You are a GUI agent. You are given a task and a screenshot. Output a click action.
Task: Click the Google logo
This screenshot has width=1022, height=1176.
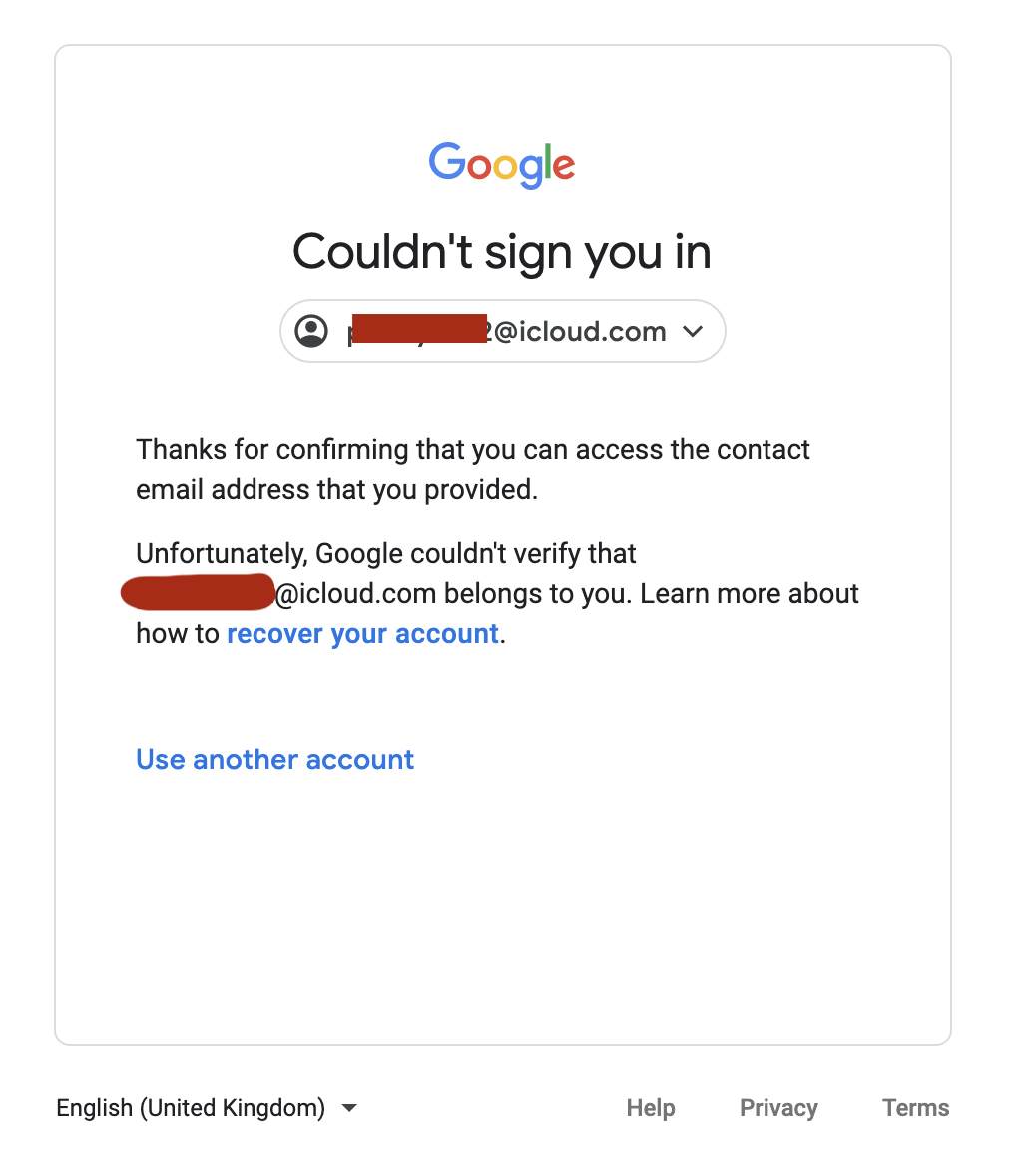(x=501, y=165)
